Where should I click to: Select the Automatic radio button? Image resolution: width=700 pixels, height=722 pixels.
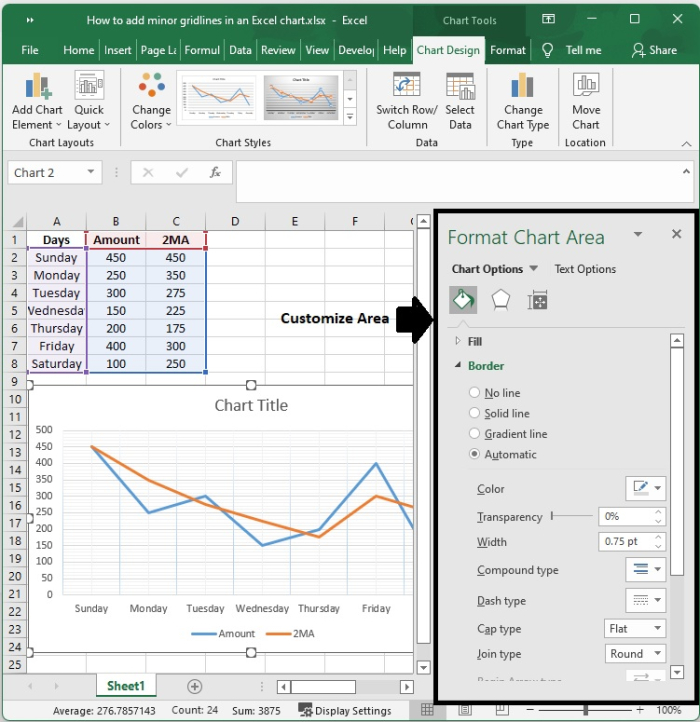(x=474, y=454)
